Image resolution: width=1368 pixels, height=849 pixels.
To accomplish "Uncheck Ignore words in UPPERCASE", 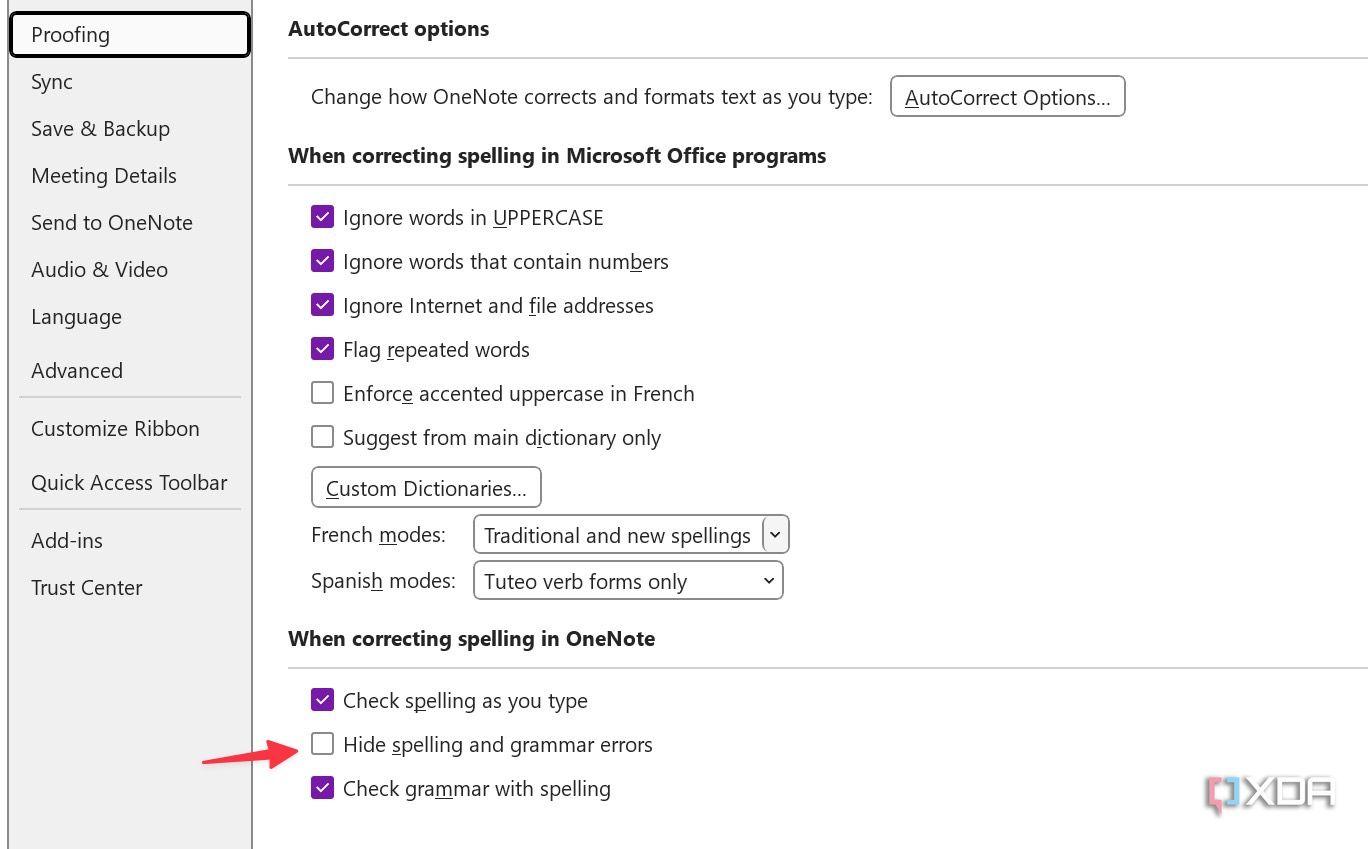I will 322,216.
